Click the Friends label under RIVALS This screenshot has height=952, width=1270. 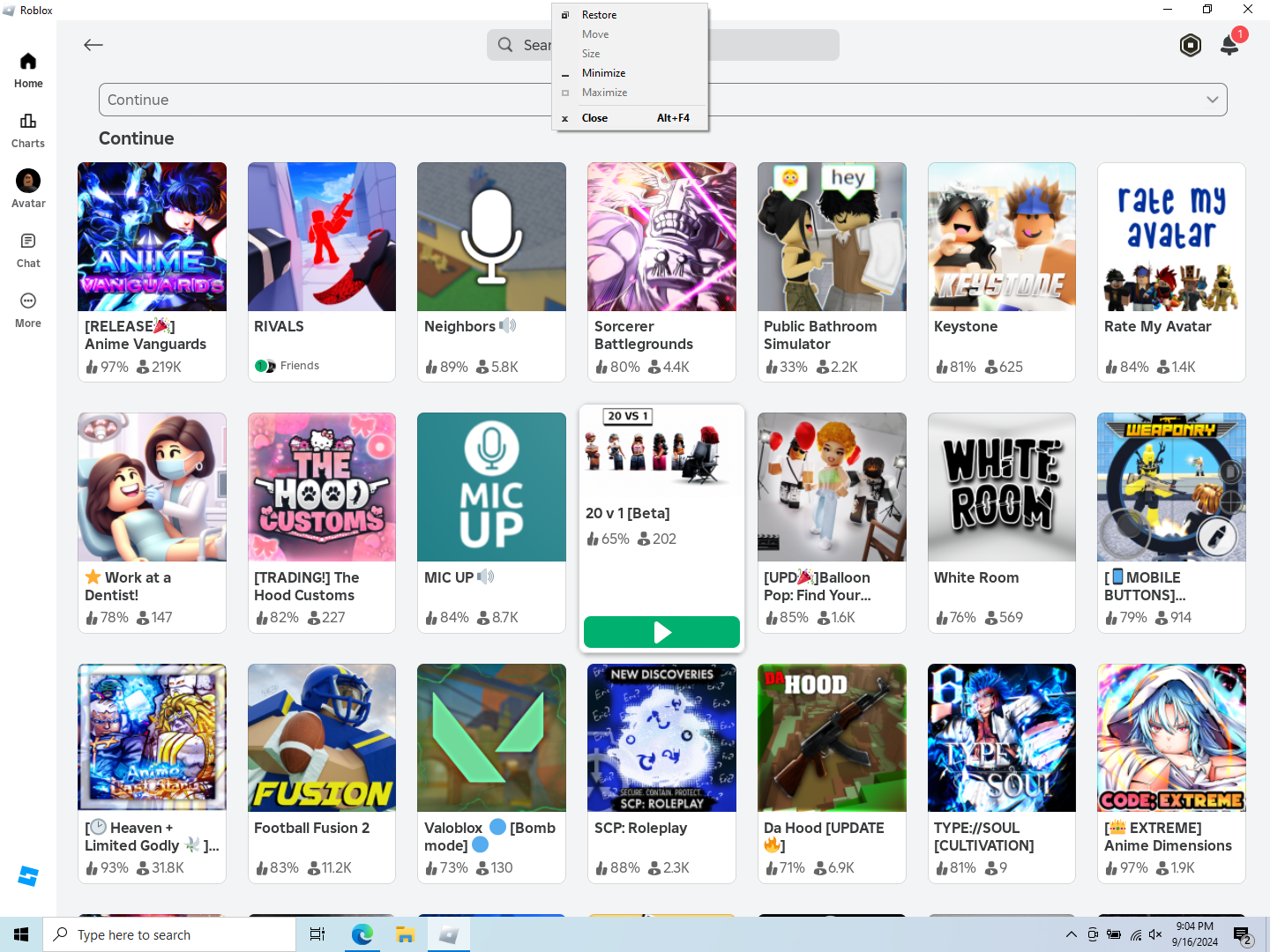click(x=300, y=366)
